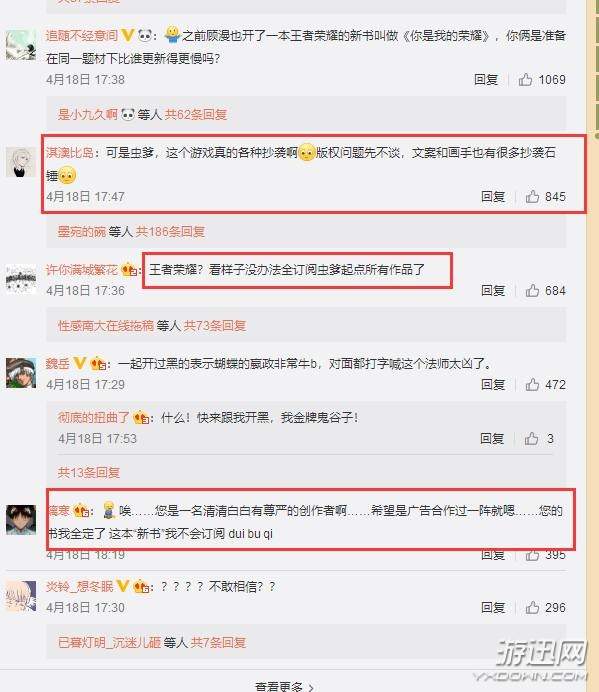Expand the 共73条回复 replies thread
Viewport: 599px width, 692px height.
(215, 326)
